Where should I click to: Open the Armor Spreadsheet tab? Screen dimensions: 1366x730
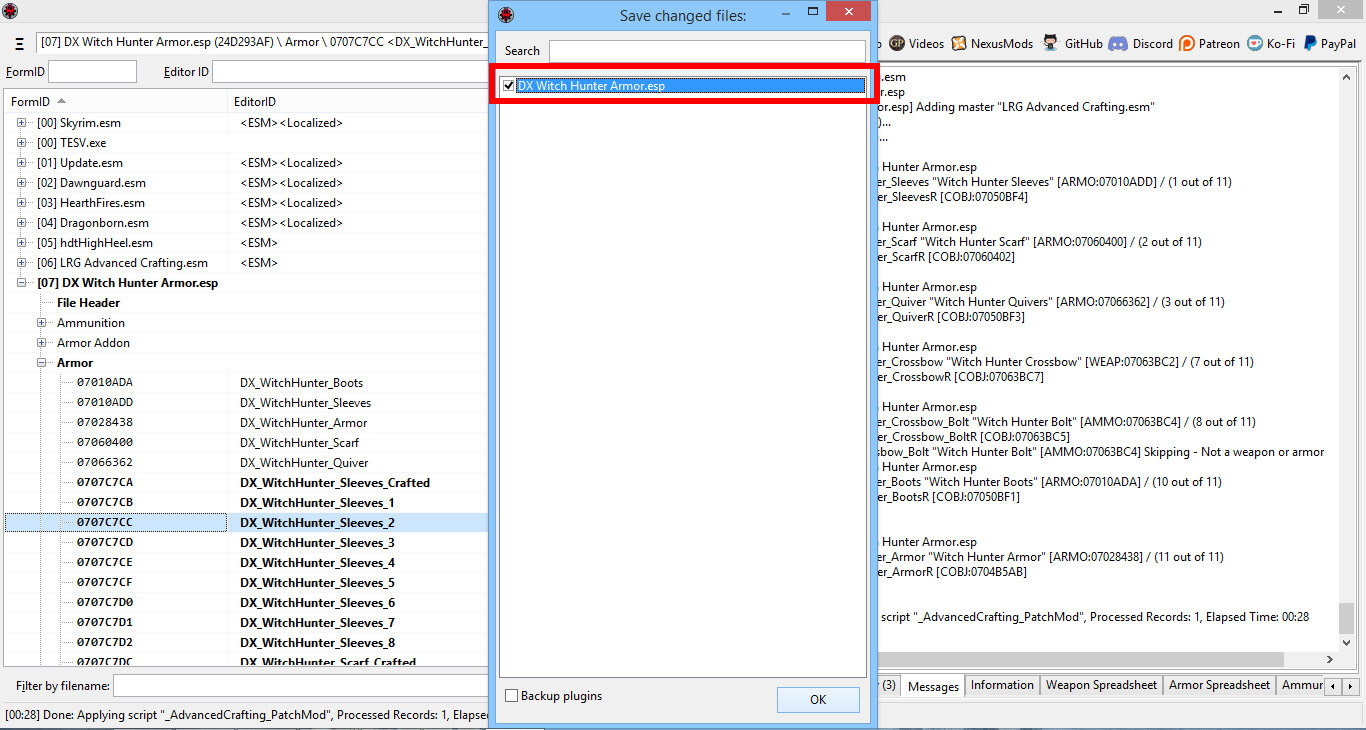tap(1219, 685)
